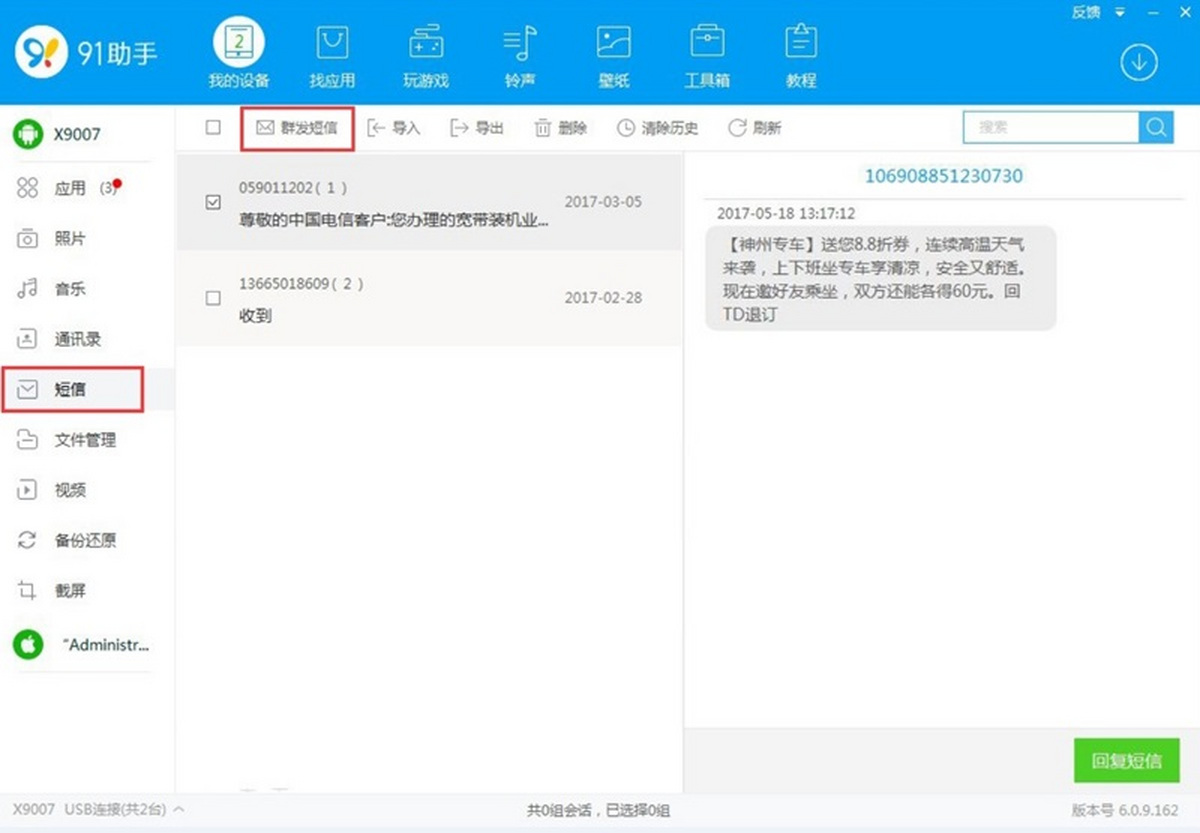Screen dimensions: 1200x833
Task: Open 通讯录 contacts in sidebar
Action: 60,339
